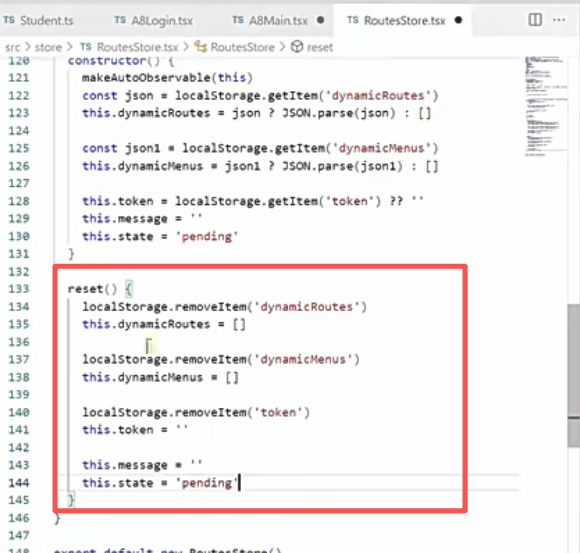
Task: Open RoutesStore.tsx file breadcrumb
Action: [x=138, y=47]
